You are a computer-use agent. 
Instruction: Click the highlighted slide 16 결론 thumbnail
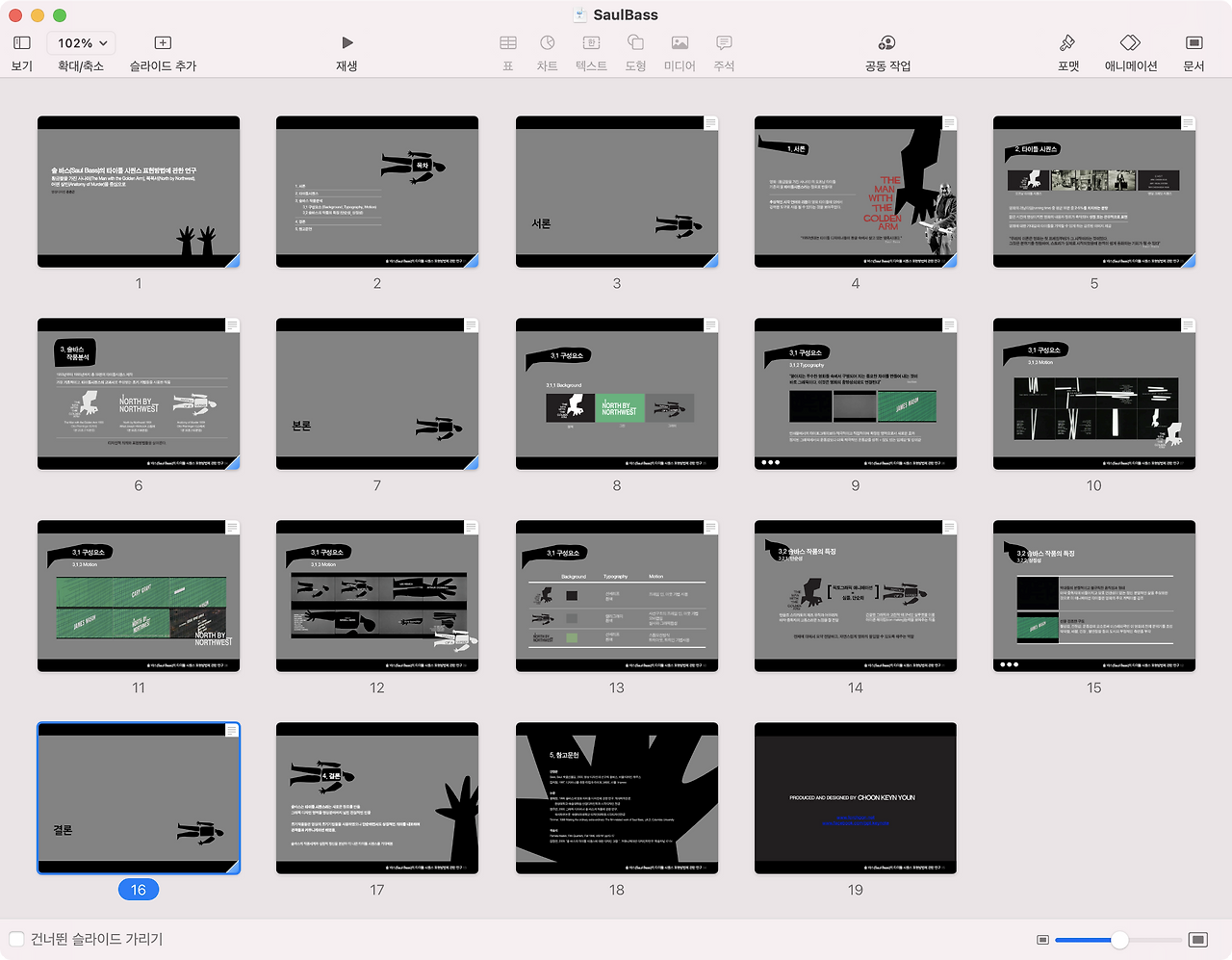(139, 798)
